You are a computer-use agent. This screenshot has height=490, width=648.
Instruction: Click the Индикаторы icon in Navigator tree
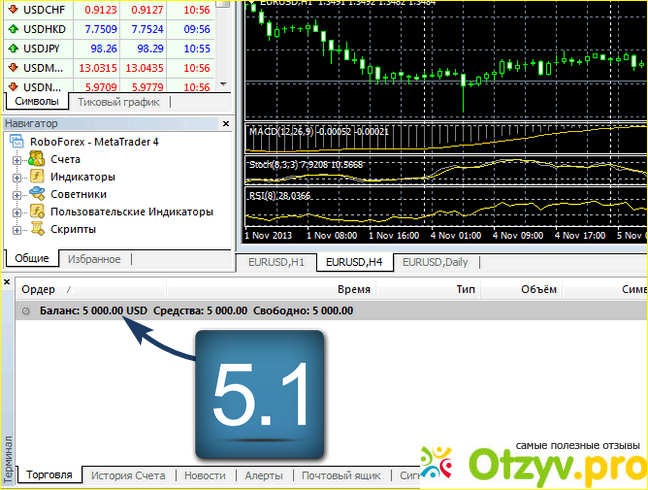tap(36, 177)
